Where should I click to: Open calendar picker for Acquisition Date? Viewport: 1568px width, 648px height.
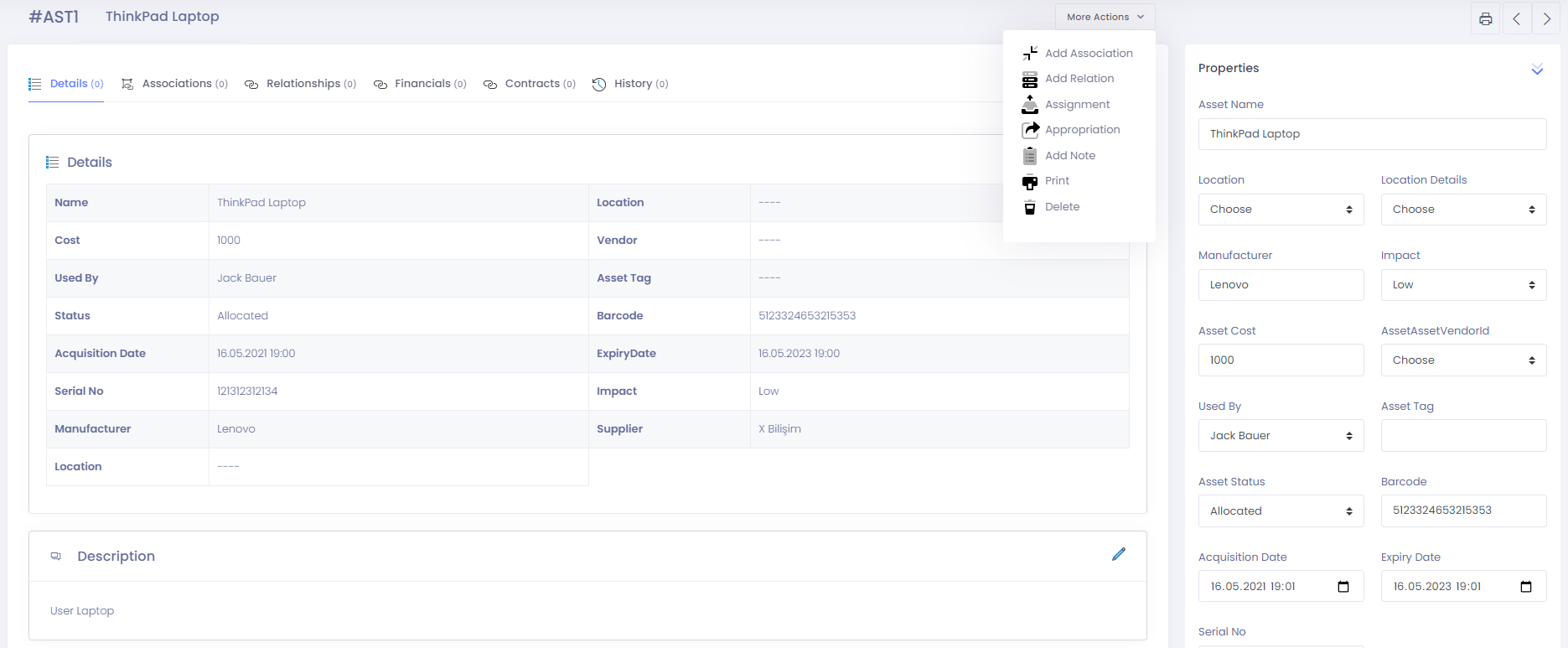point(1343,587)
